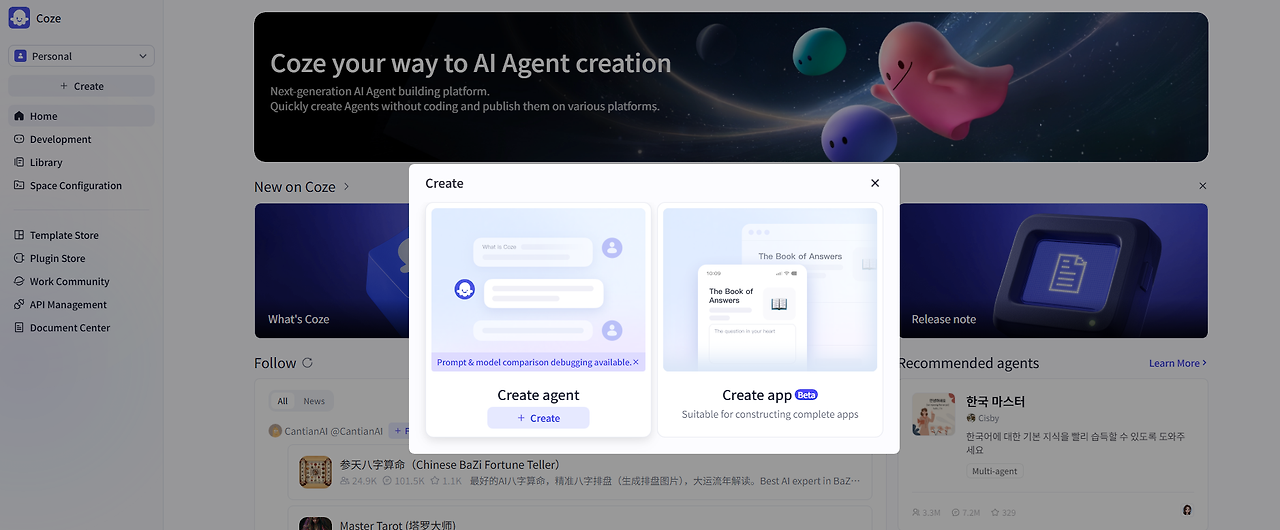Viewport: 1280px width, 530px height.
Task: Go to Home in the sidebar
Action: click(82, 116)
